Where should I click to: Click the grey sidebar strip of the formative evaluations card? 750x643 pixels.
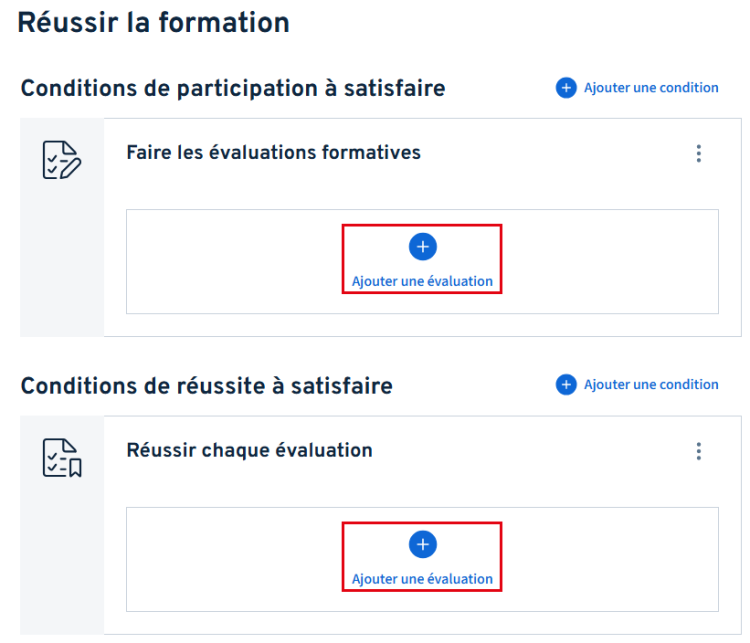point(62,270)
